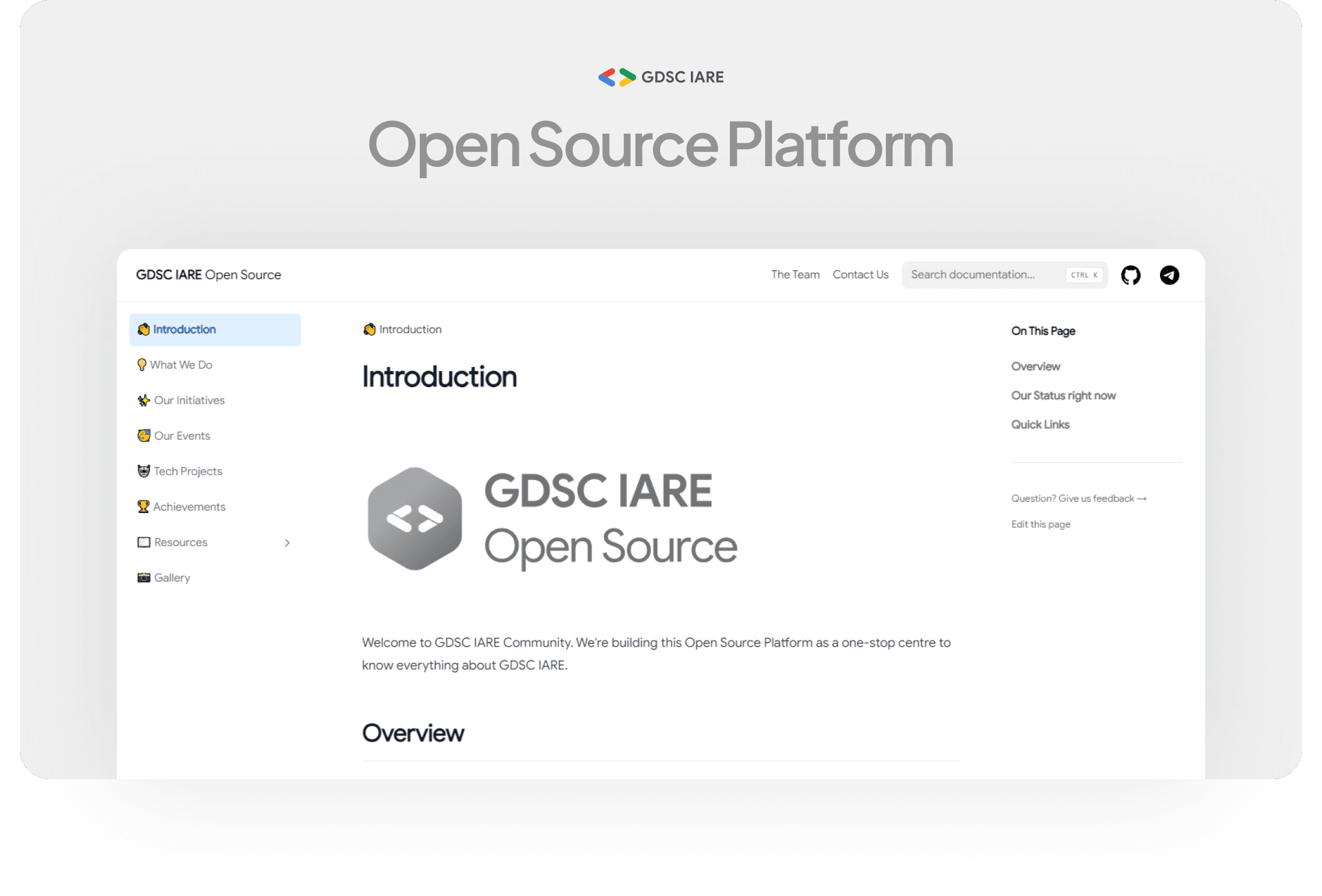Click the book icon beside Resources
Image resolution: width=1322 pixels, height=896 pixels.
pyautogui.click(x=143, y=543)
